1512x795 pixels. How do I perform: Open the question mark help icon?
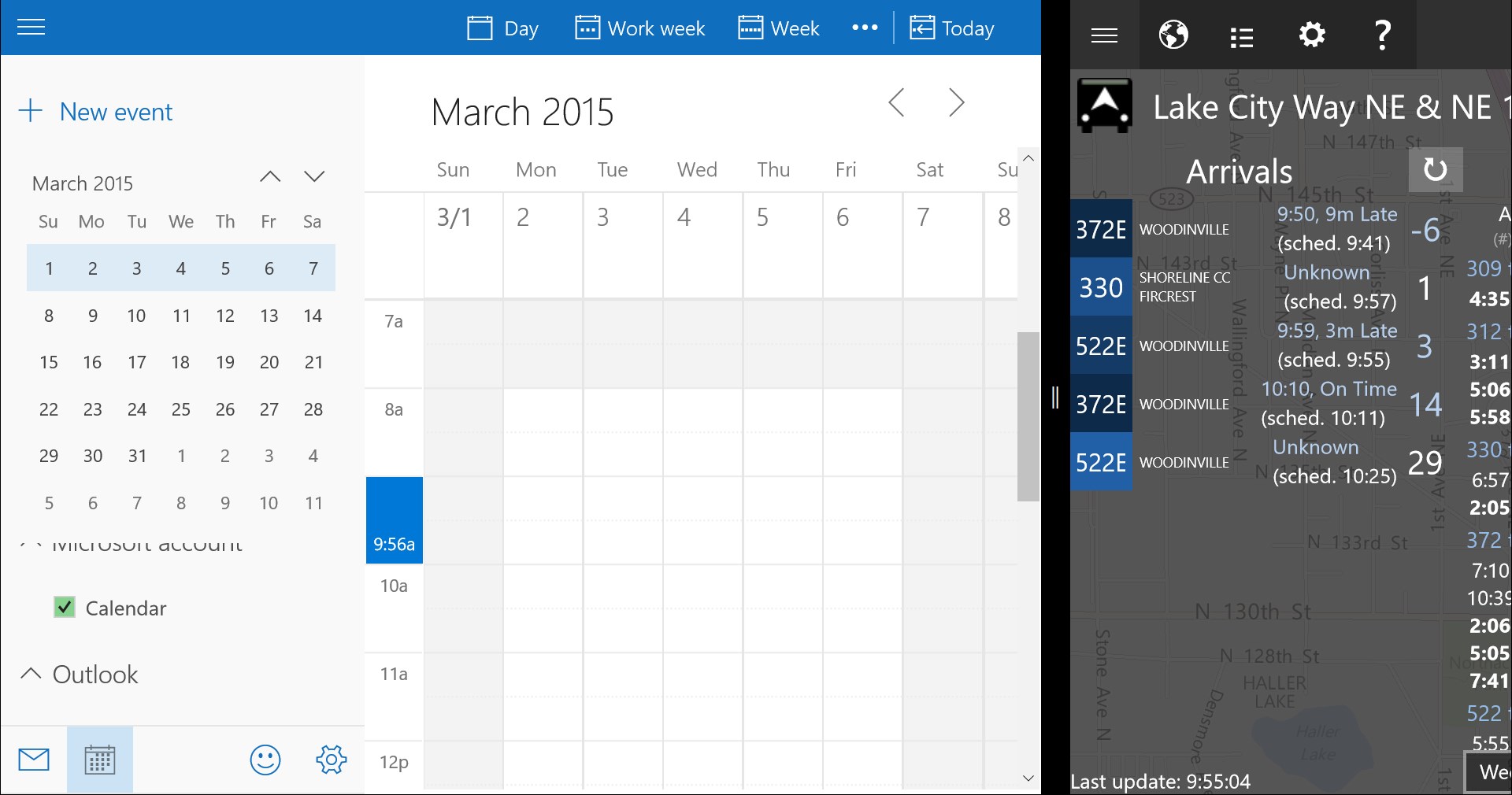[x=1382, y=35]
